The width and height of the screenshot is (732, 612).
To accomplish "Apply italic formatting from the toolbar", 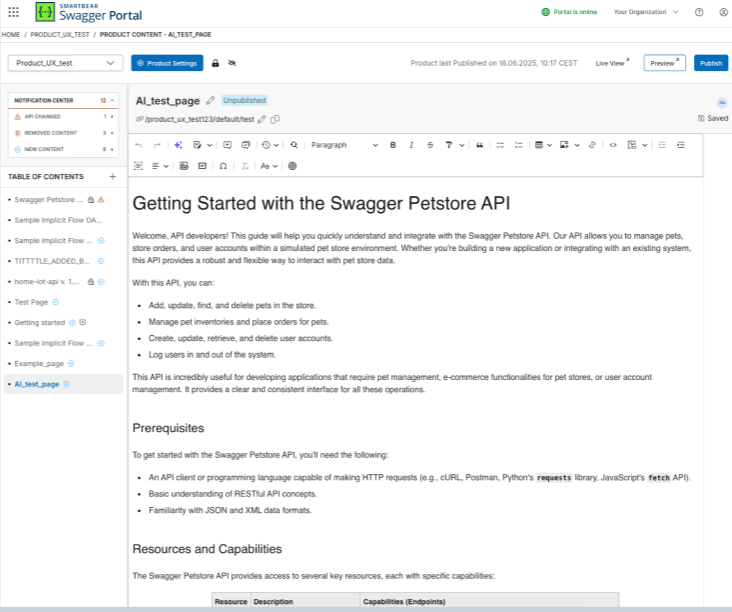I will click(x=411, y=145).
